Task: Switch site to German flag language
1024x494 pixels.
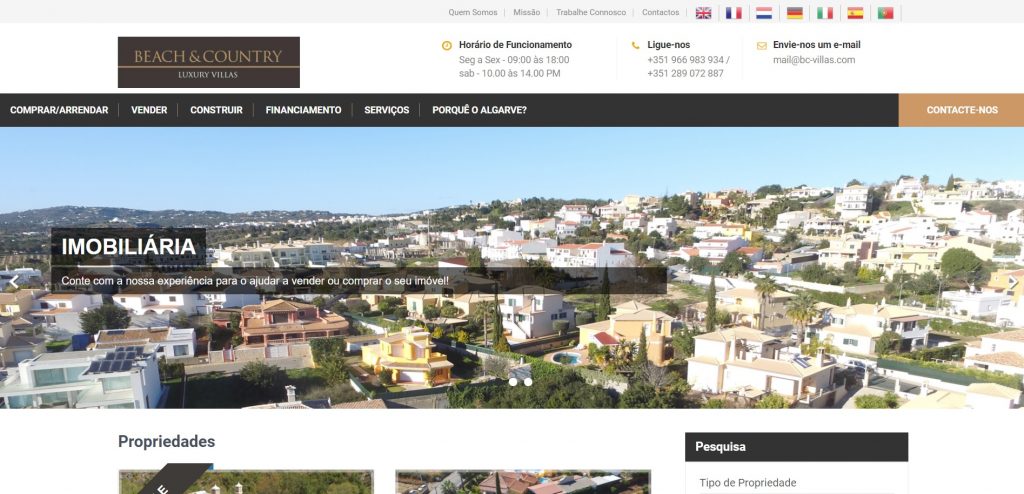Action: pos(794,12)
